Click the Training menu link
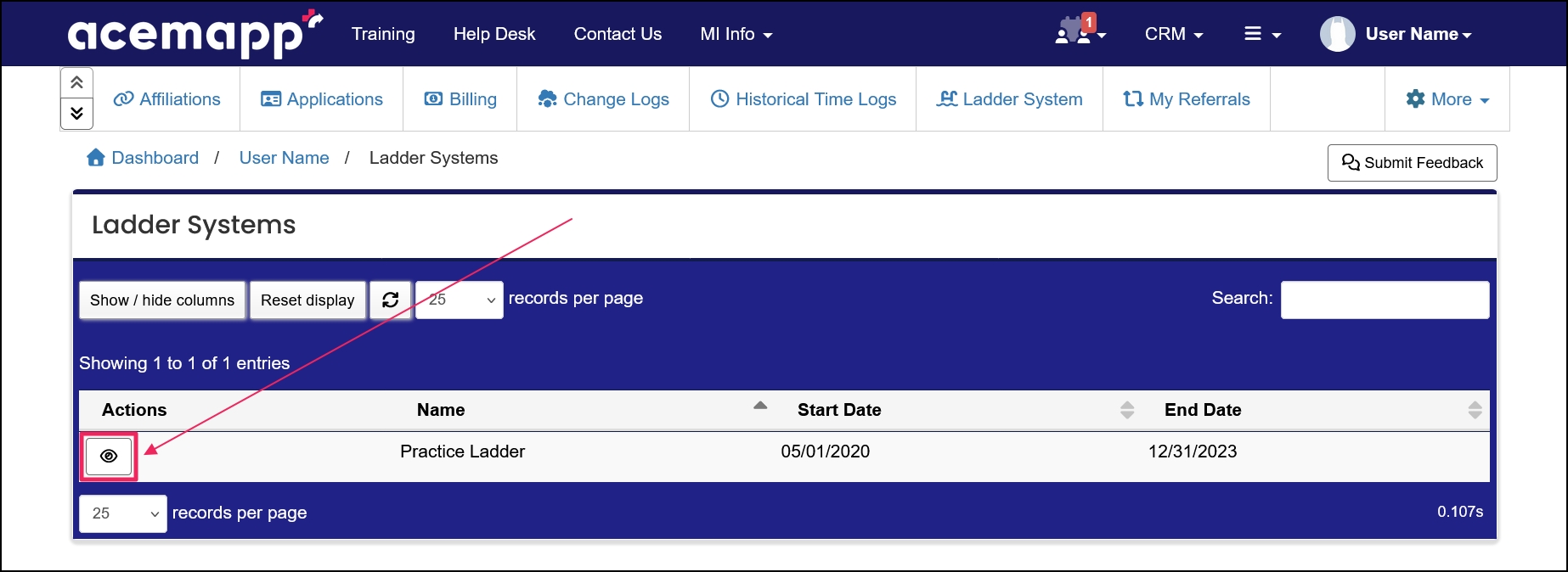This screenshot has height=572, width=1568. (383, 34)
